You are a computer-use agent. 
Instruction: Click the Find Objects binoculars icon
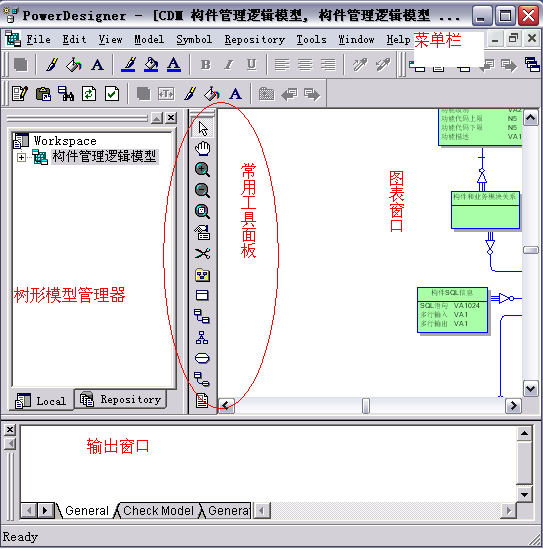(x=66, y=94)
